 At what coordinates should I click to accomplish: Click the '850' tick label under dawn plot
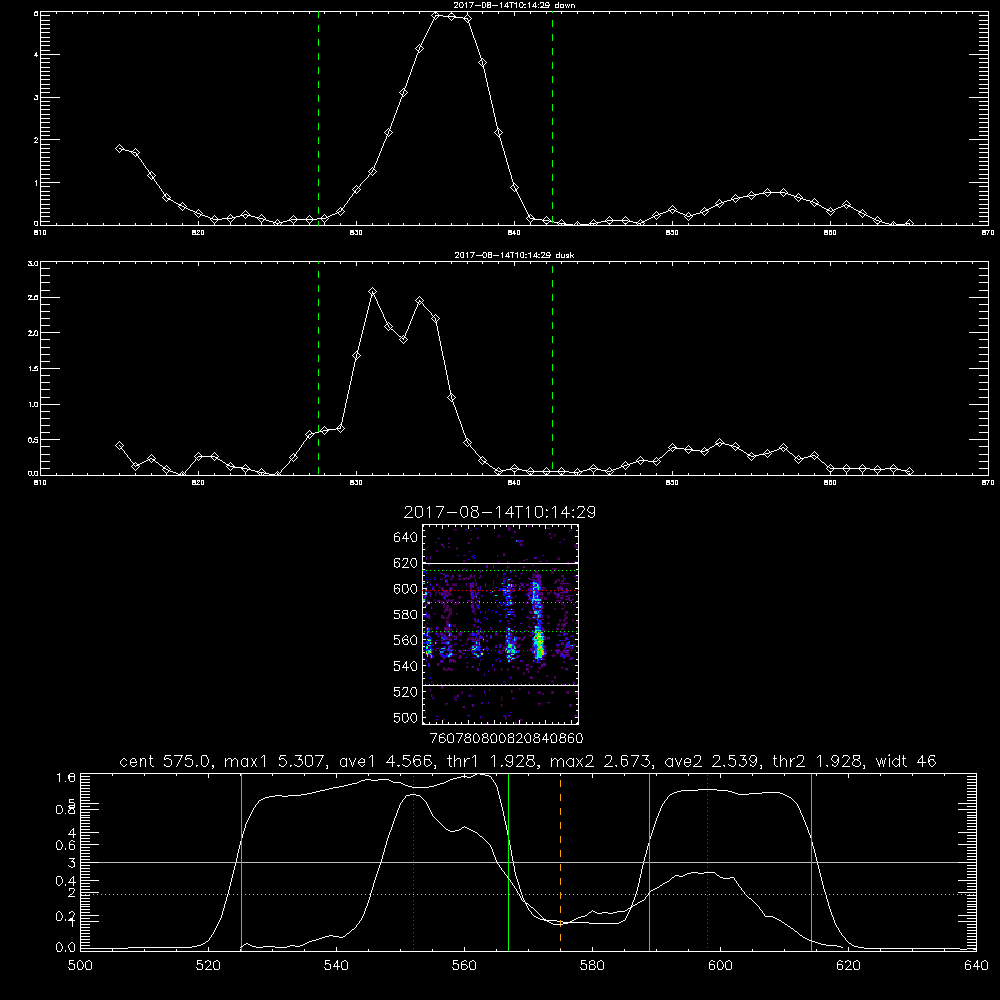[672, 233]
